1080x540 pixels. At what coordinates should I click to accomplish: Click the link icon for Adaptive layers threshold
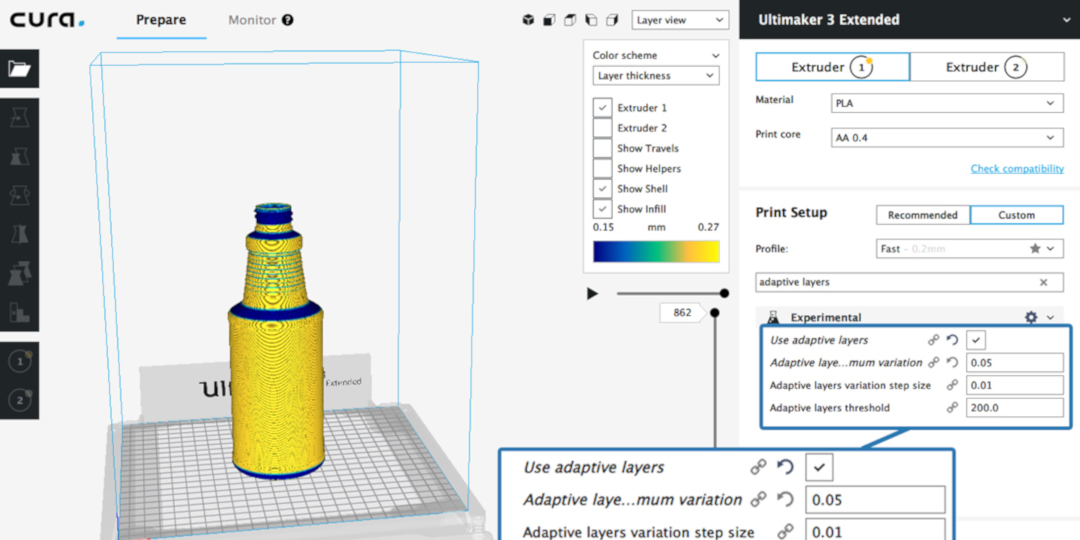point(952,408)
